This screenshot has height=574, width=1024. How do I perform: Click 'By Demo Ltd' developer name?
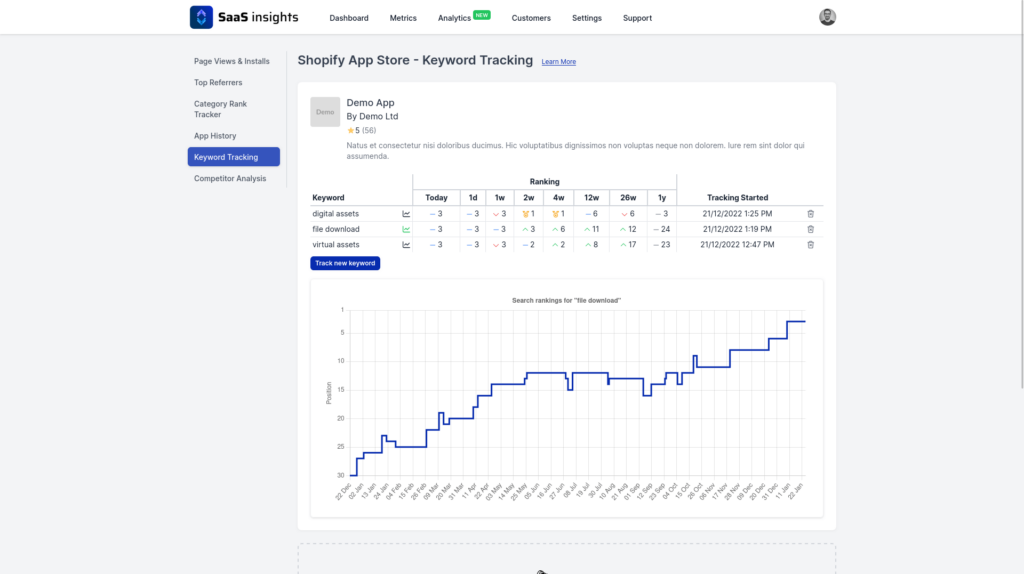(x=372, y=116)
